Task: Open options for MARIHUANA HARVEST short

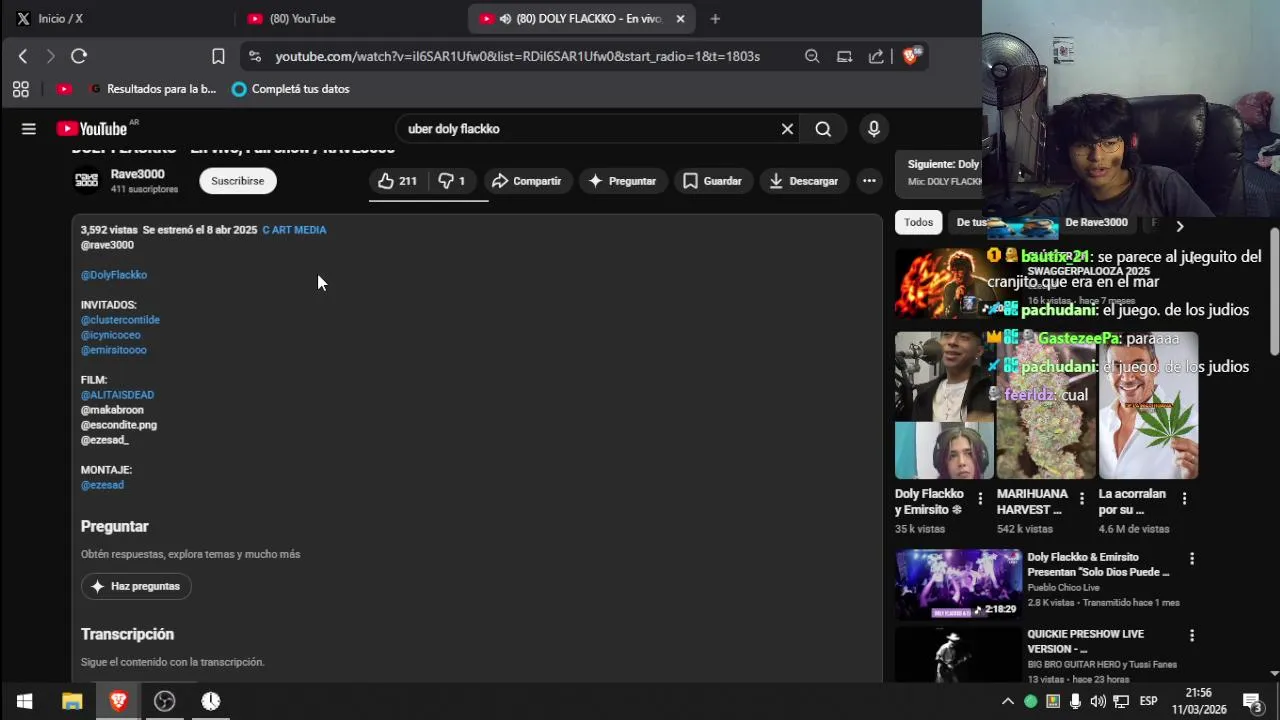Action: [1082, 498]
